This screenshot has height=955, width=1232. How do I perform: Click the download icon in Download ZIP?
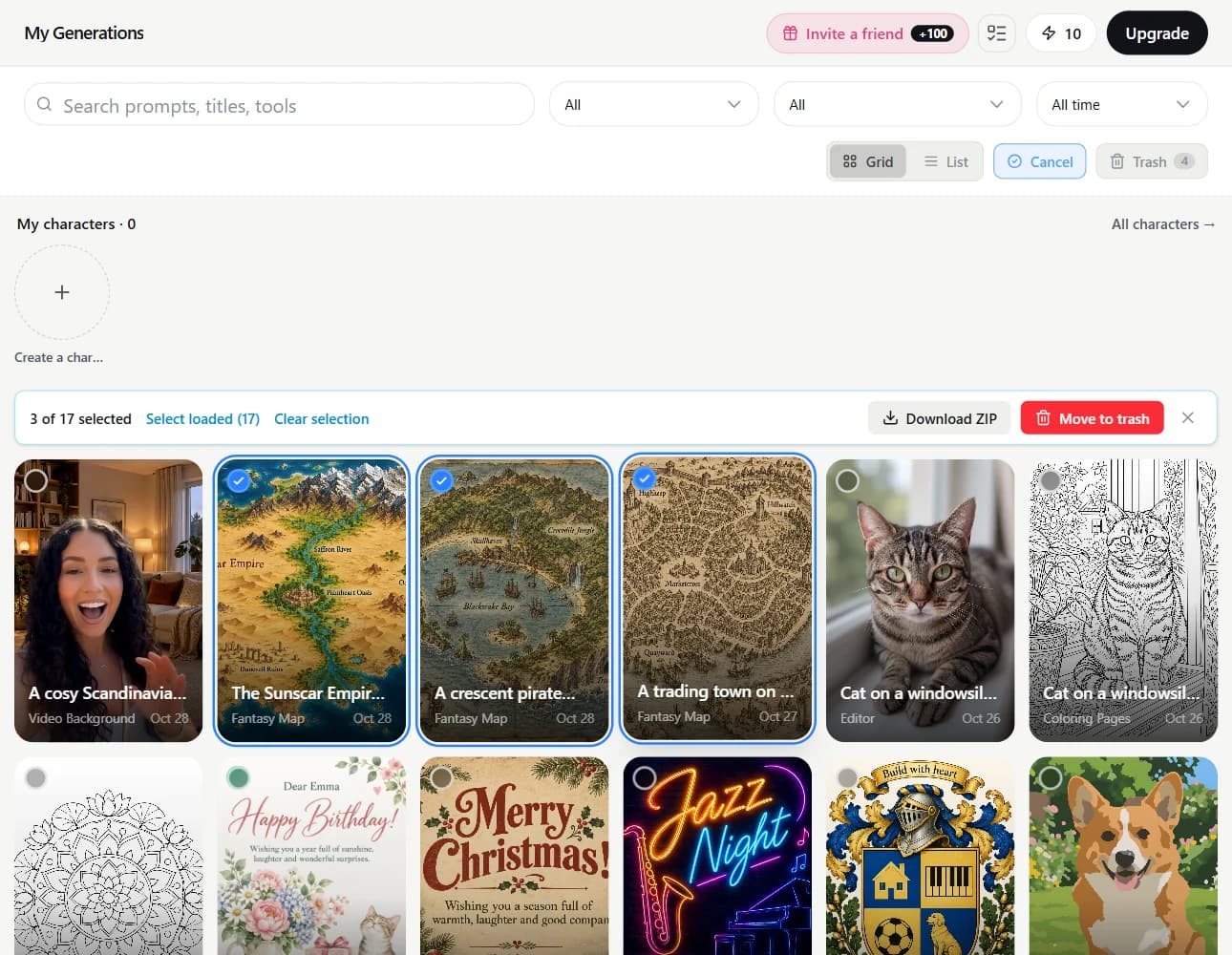pyautogui.click(x=890, y=418)
